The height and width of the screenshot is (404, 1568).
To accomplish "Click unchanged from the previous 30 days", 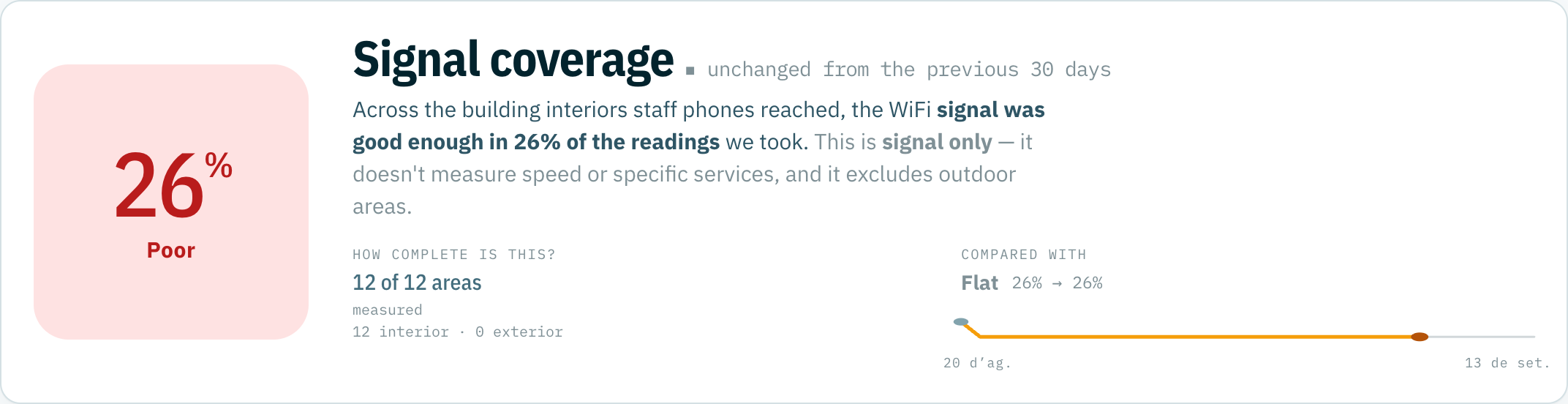I will click(909, 70).
